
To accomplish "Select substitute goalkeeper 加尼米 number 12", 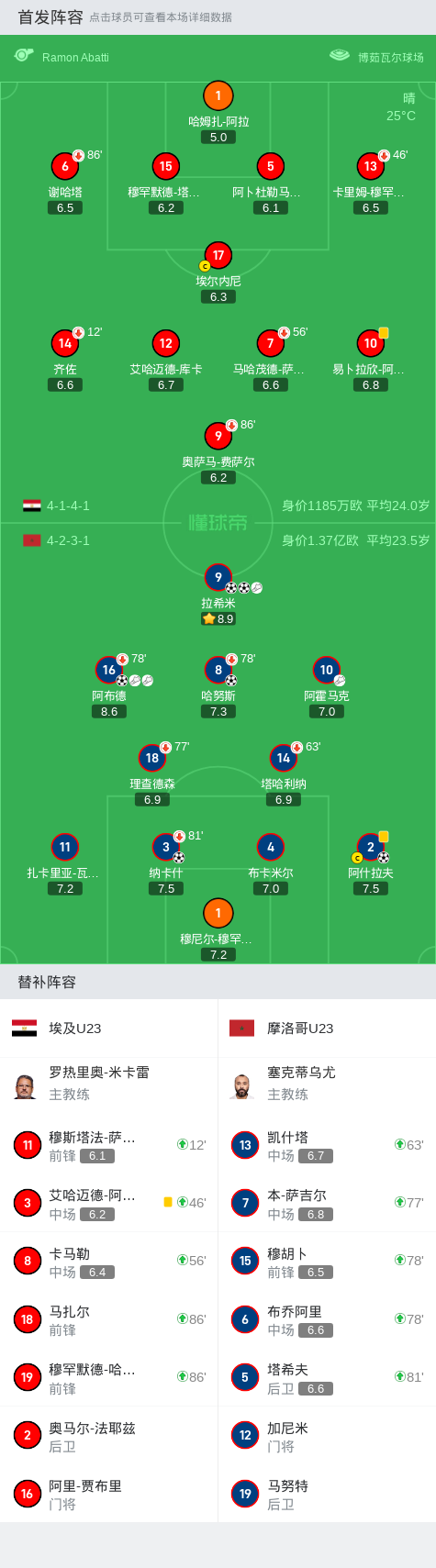I will (x=327, y=1436).
